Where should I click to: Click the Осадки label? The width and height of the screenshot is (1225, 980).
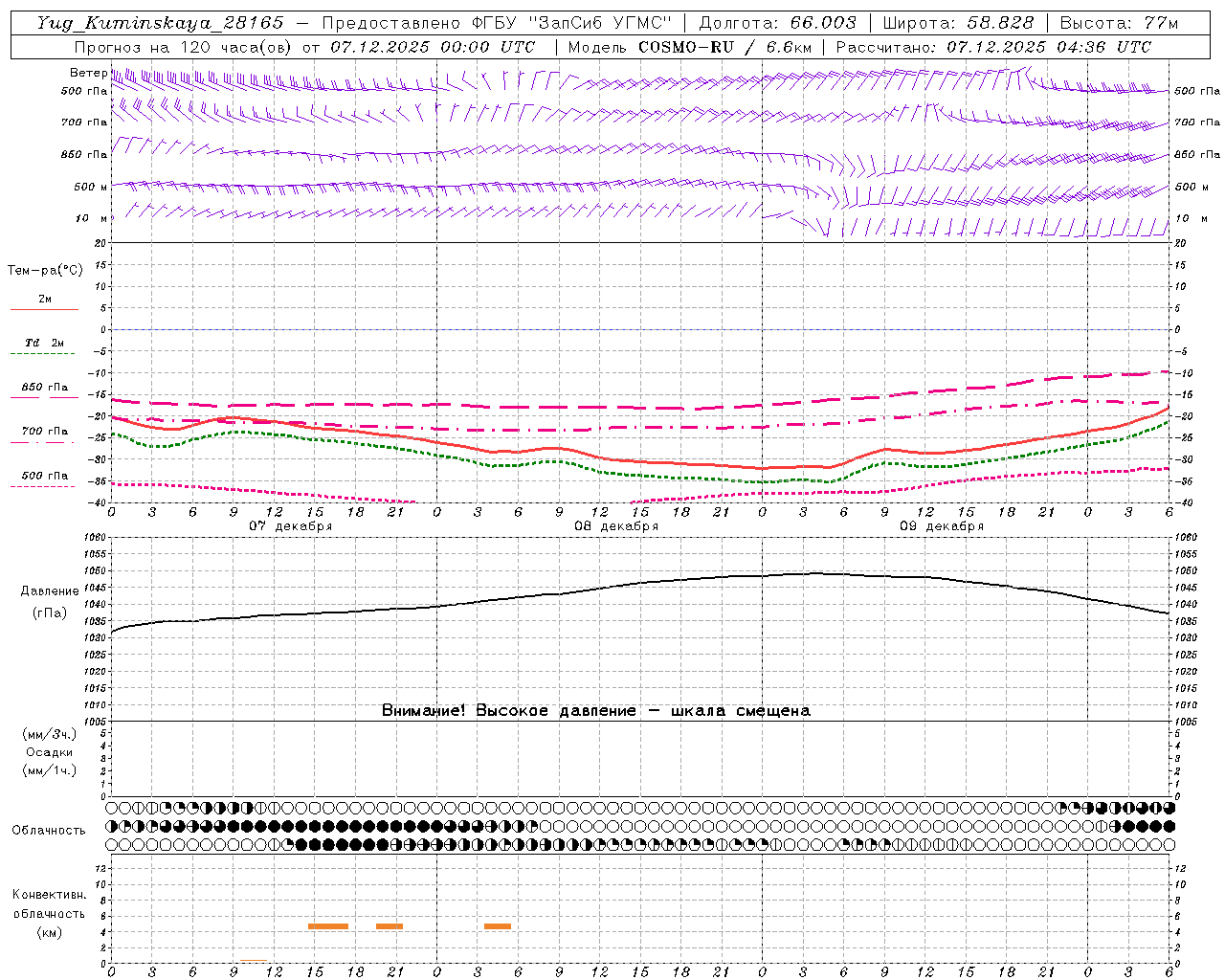pyautogui.click(x=50, y=752)
